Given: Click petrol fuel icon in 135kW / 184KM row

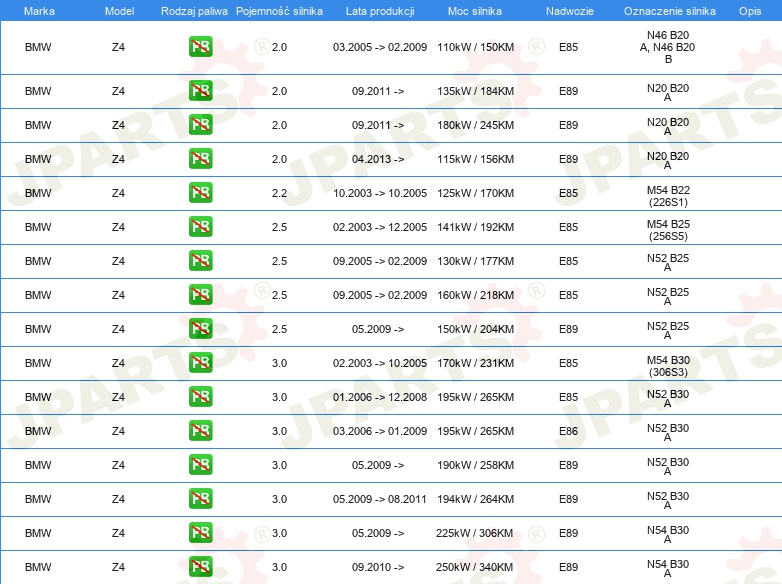Looking at the screenshot, I should [200, 91].
